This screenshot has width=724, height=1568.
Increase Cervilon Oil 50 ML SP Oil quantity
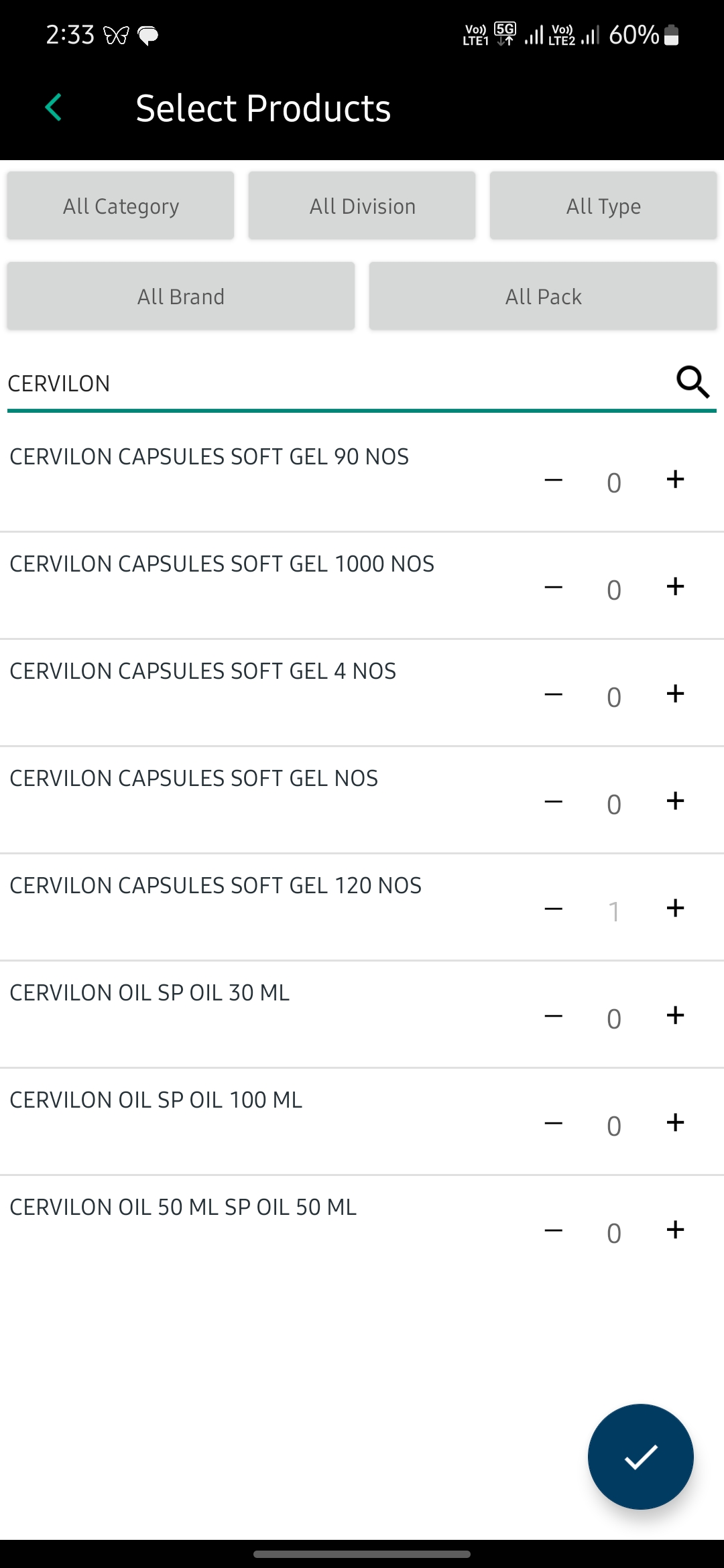675,1230
